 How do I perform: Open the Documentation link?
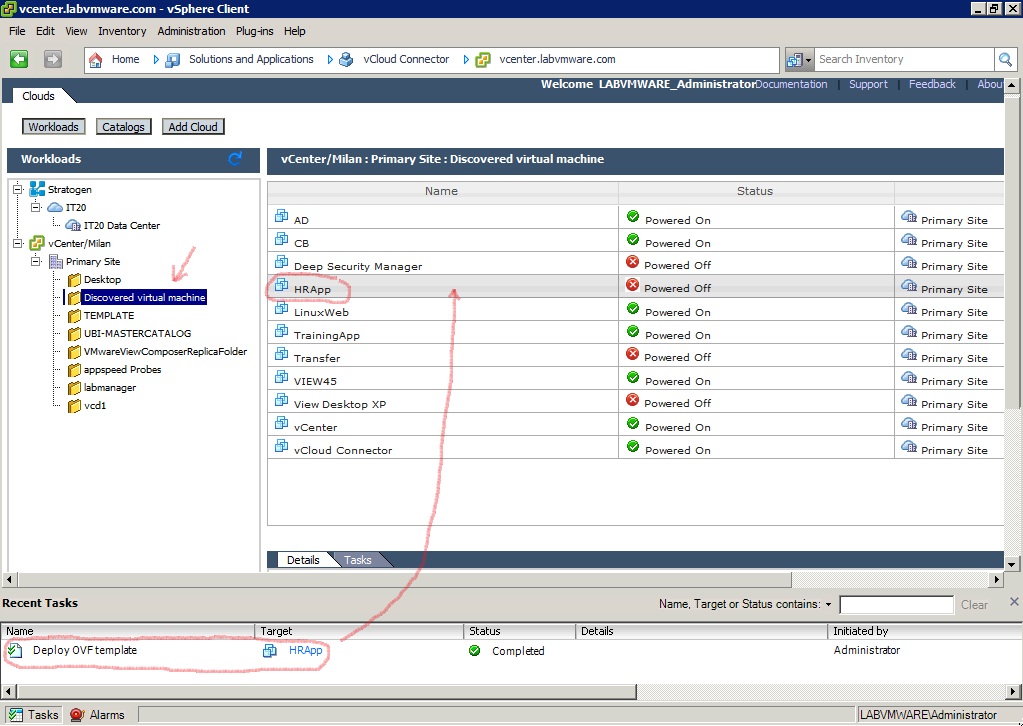click(x=791, y=84)
